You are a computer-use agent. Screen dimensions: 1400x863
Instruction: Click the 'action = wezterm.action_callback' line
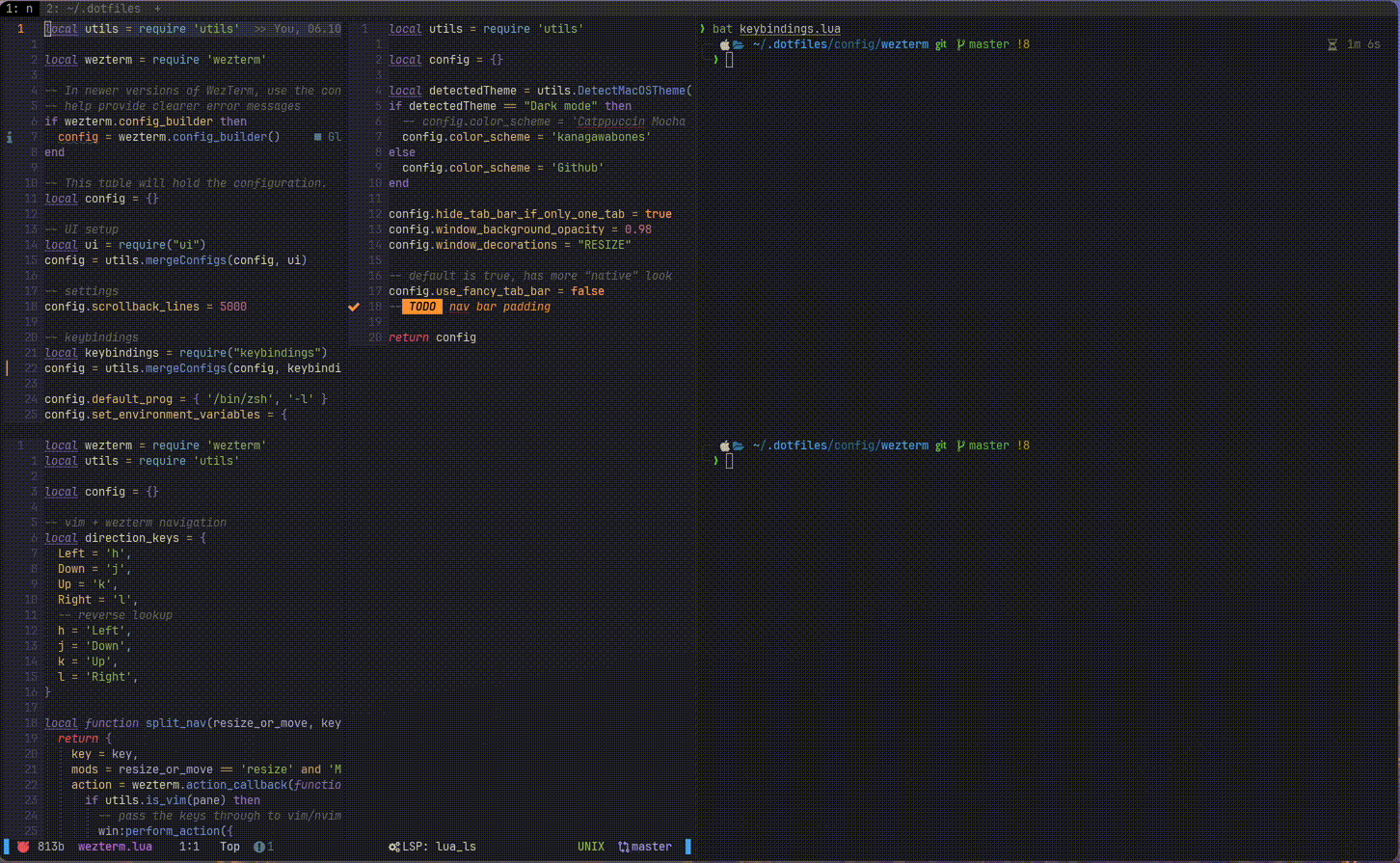coord(206,785)
